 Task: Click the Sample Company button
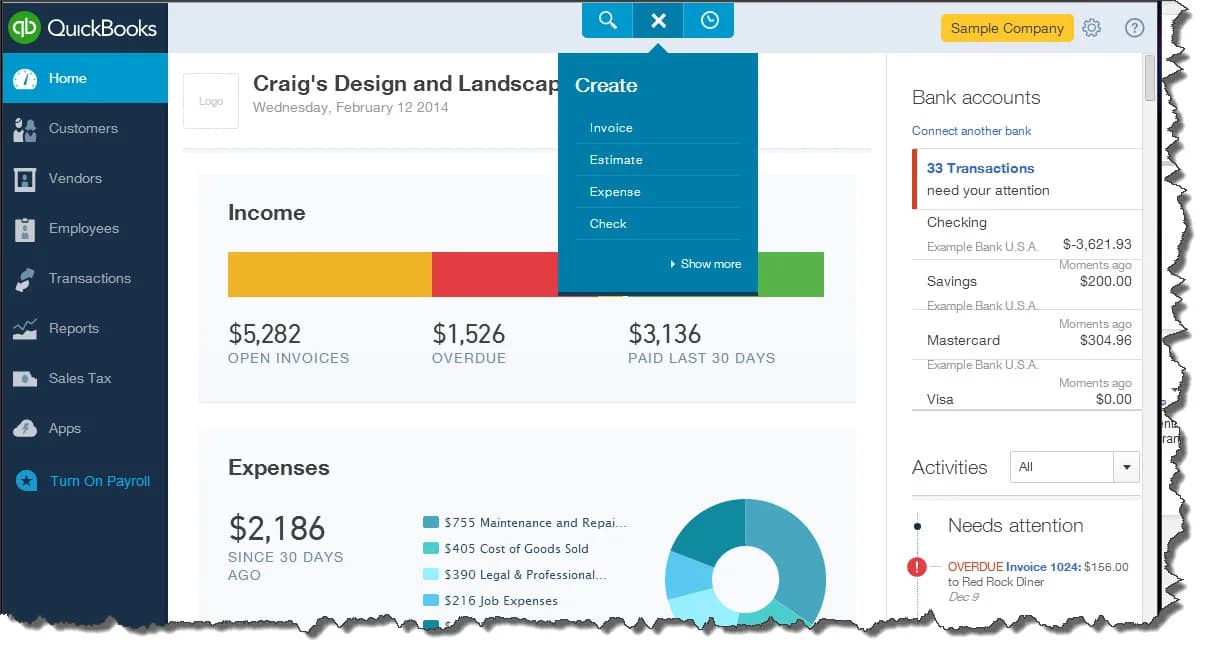coord(1007,28)
